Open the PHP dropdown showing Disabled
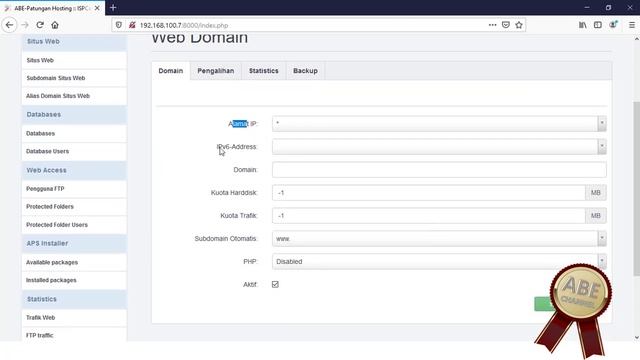The image size is (640, 360). pyautogui.click(x=439, y=261)
